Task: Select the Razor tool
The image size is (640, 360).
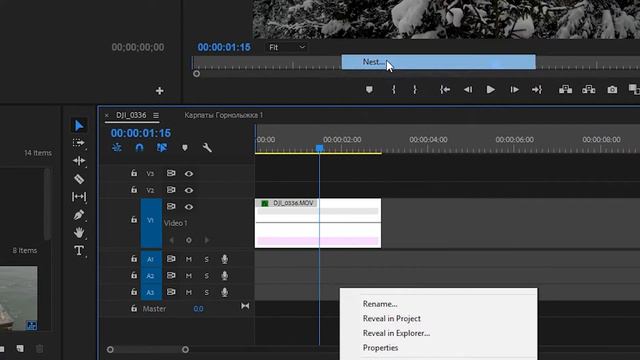Action: [x=79, y=179]
